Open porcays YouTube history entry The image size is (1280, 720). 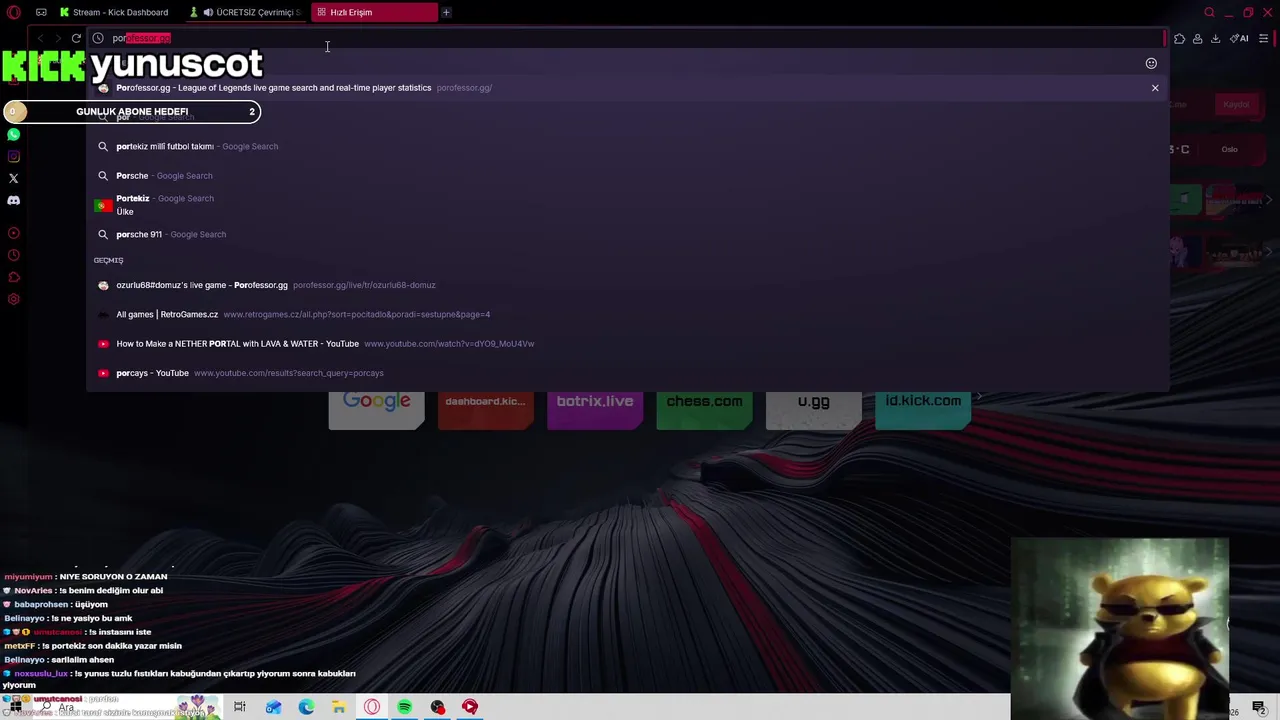coord(628,373)
